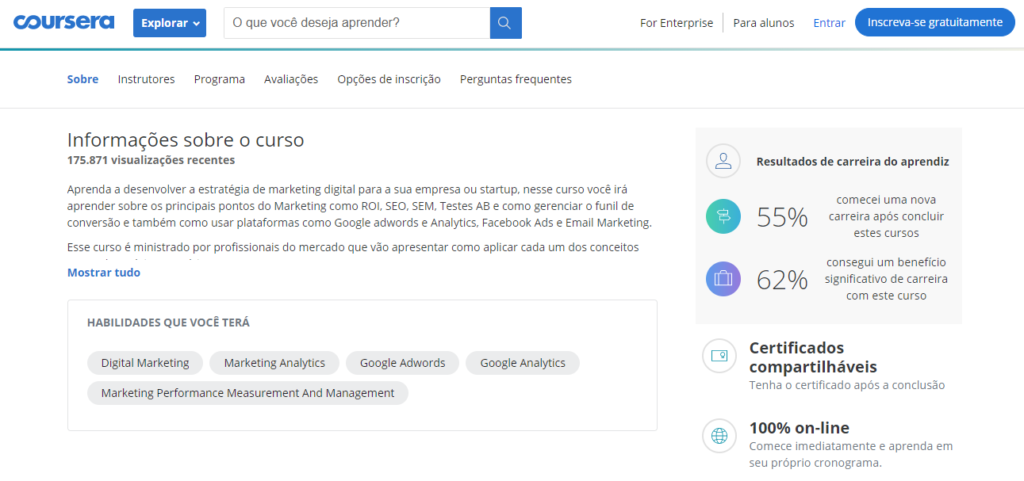
Task: Click 'consegui um benefício significativo' description text
Action: (886, 279)
